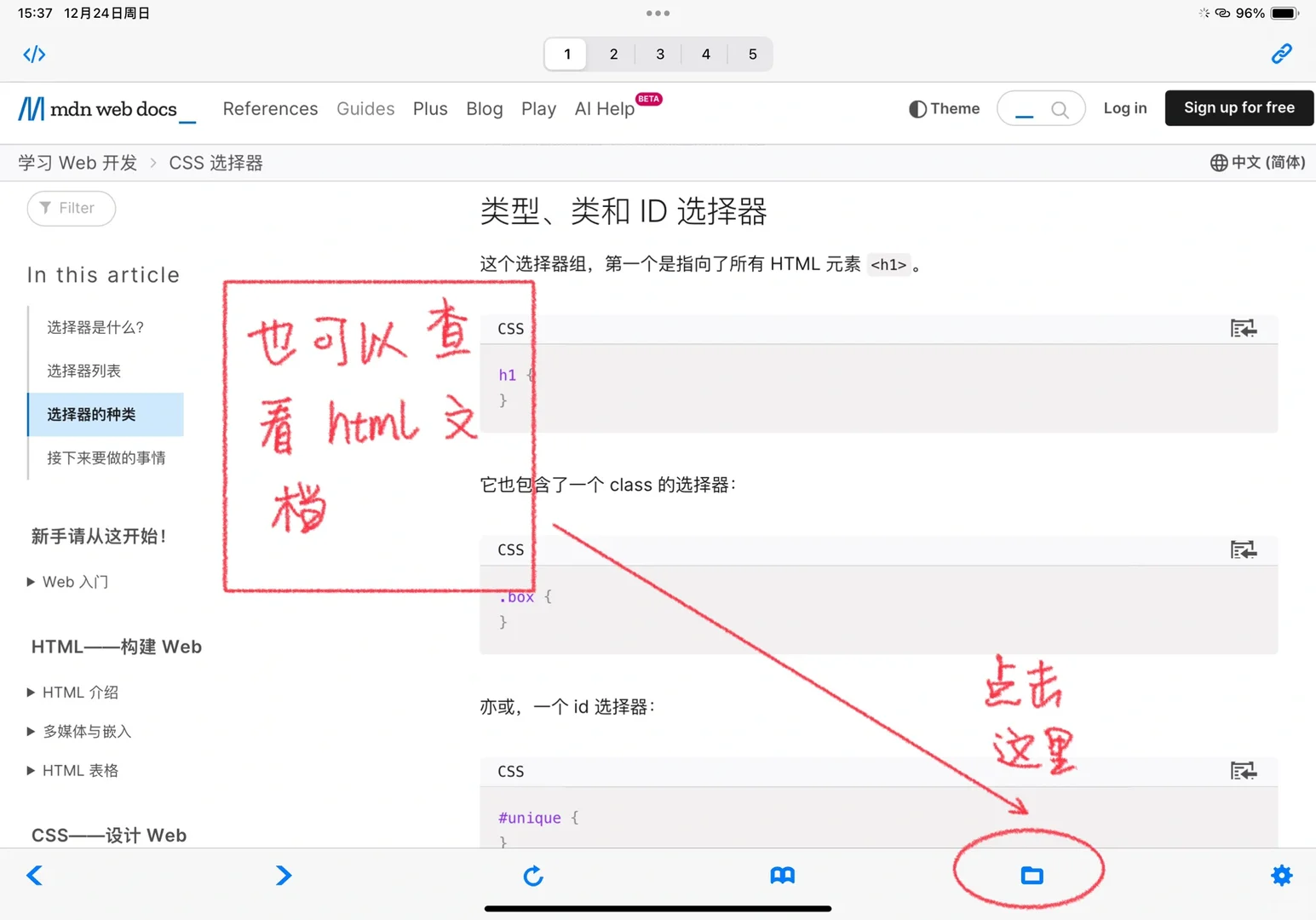This screenshot has width=1316, height=920.
Task: Expand the 多媒体与嵌入 section
Action: 85,731
